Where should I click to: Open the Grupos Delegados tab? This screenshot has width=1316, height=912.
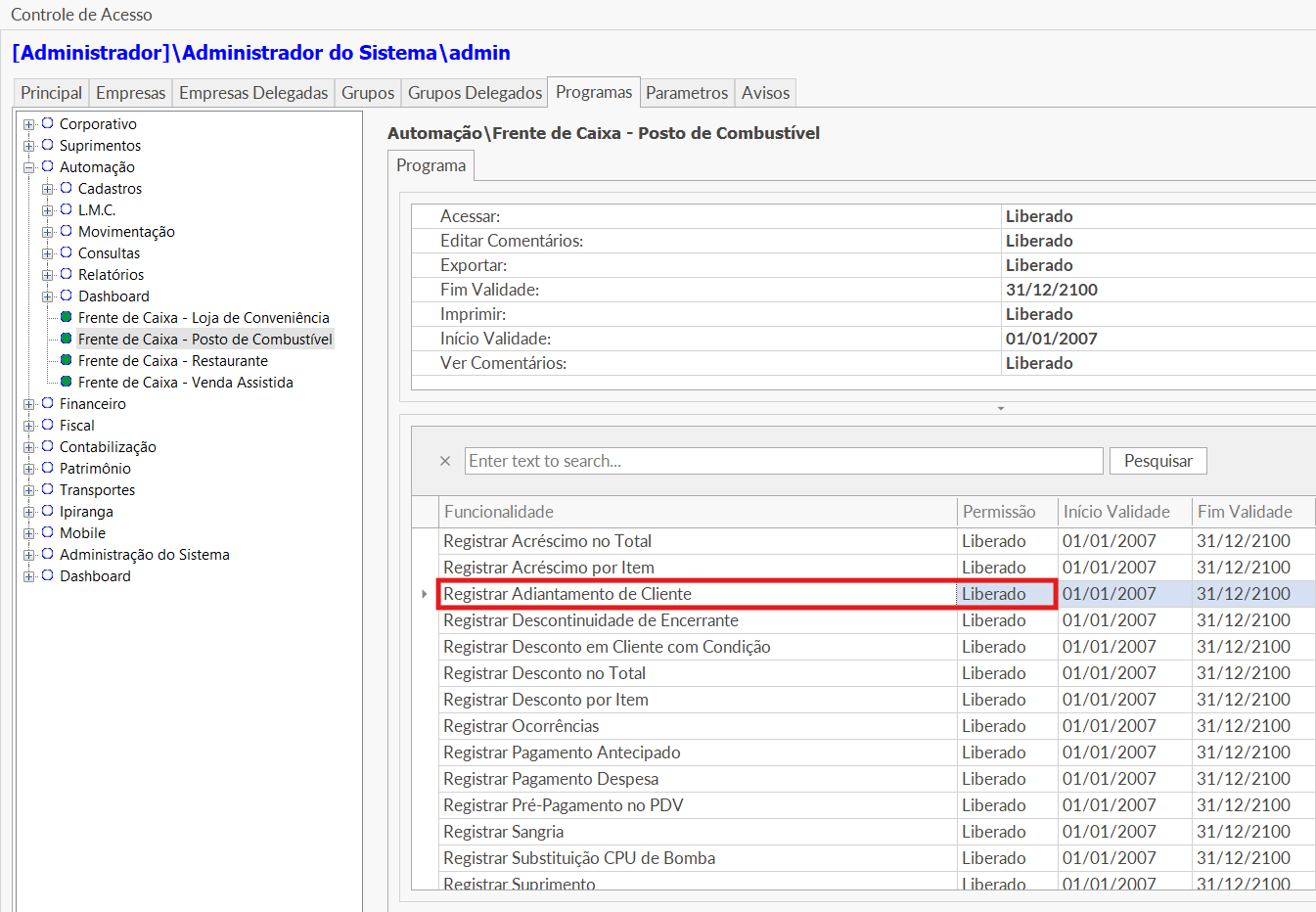click(x=475, y=93)
